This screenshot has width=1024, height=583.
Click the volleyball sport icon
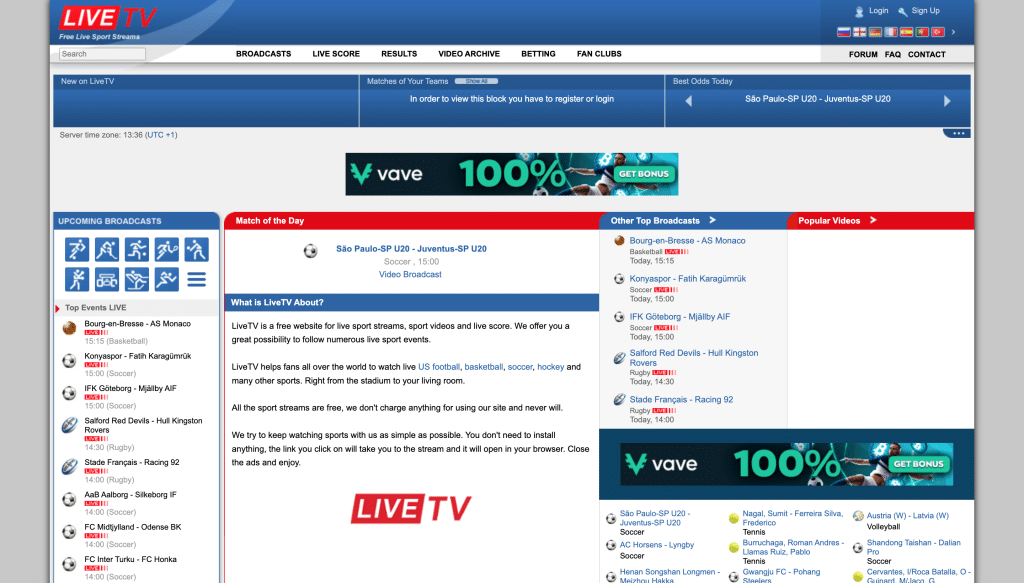pyautogui.click(x=196, y=249)
